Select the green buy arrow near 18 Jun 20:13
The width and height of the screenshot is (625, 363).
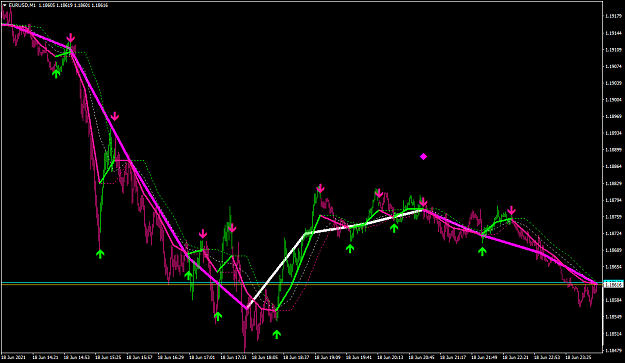394,228
